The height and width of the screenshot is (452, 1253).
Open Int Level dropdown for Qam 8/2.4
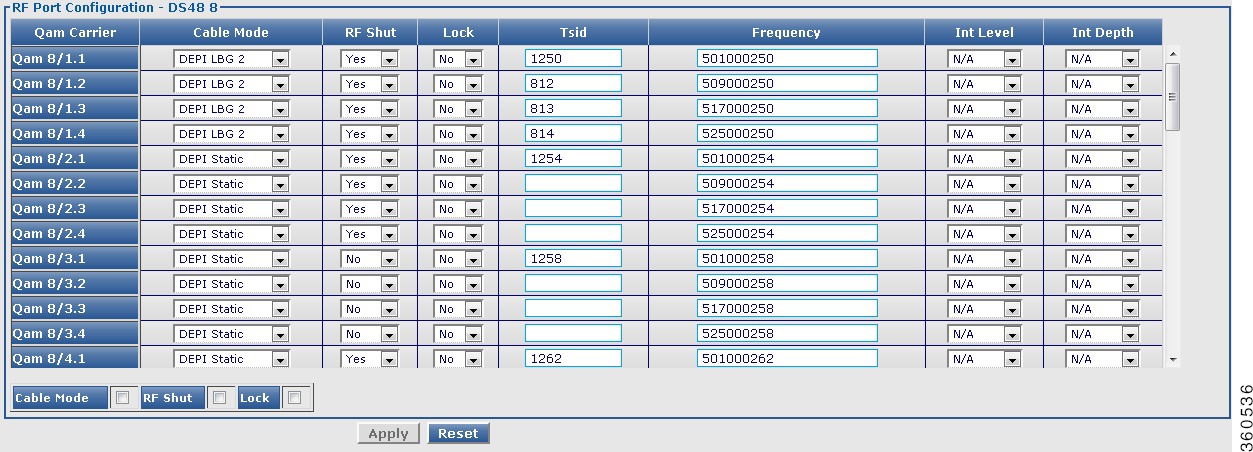984,234
